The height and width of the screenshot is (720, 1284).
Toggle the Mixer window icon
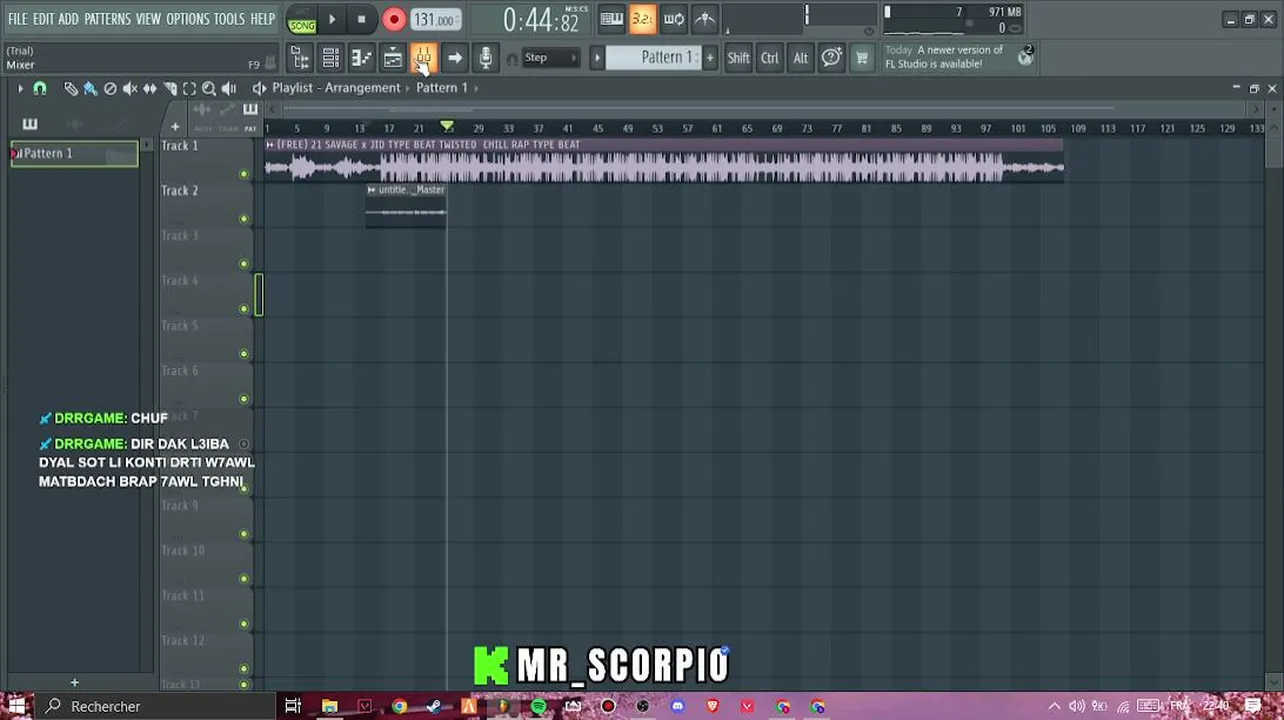[x=423, y=58]
